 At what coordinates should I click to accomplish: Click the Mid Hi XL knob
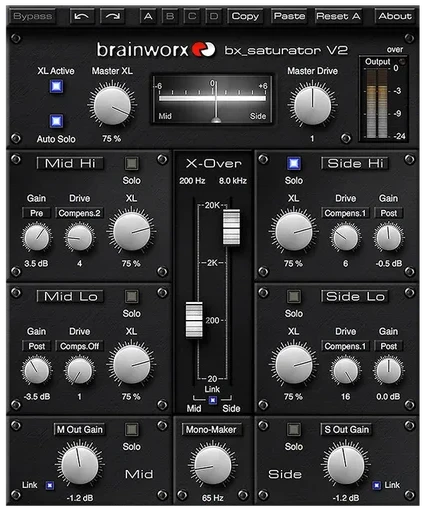coord(131,232)
